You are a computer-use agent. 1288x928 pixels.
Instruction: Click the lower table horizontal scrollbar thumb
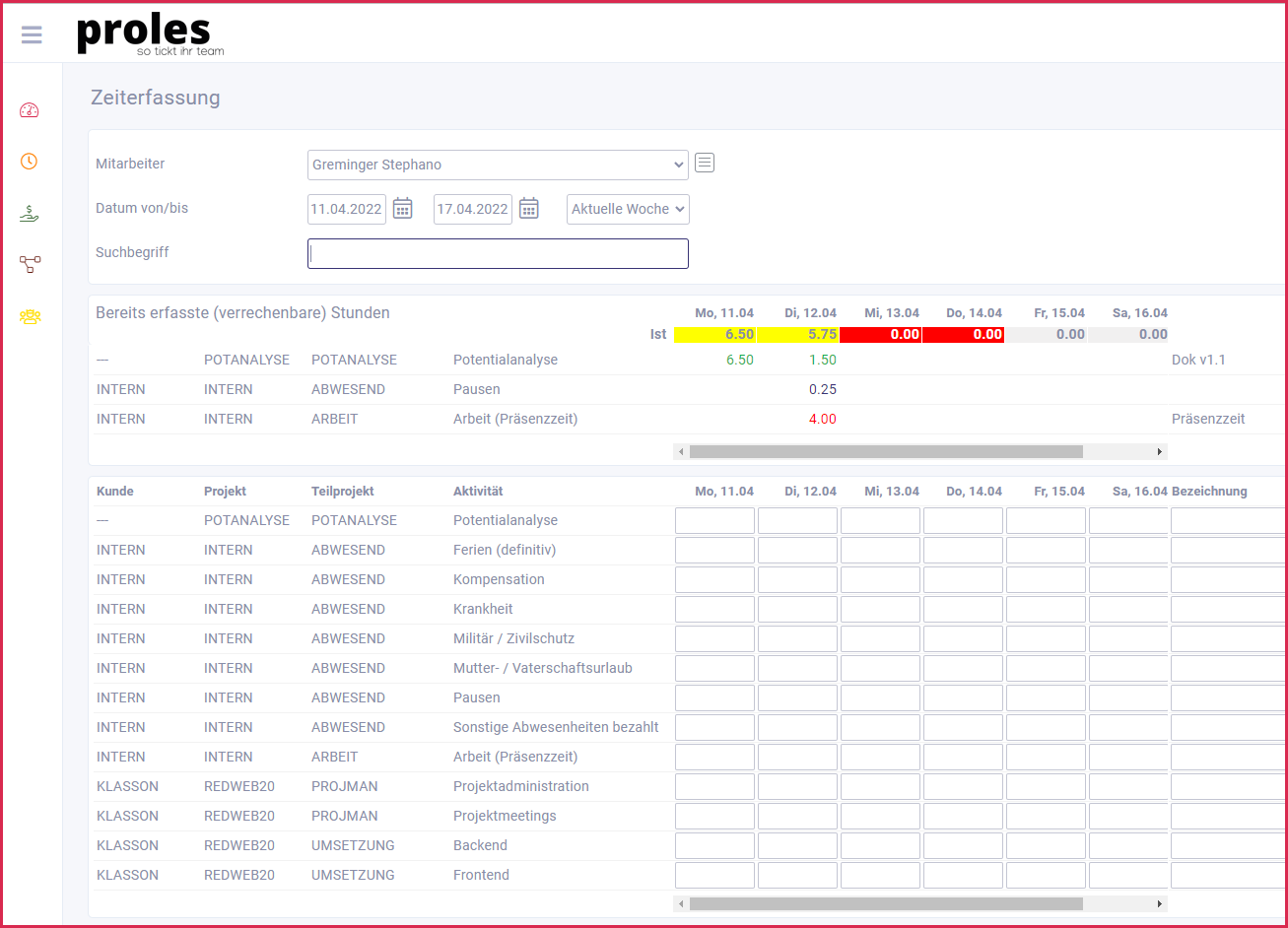click(886, 903)
